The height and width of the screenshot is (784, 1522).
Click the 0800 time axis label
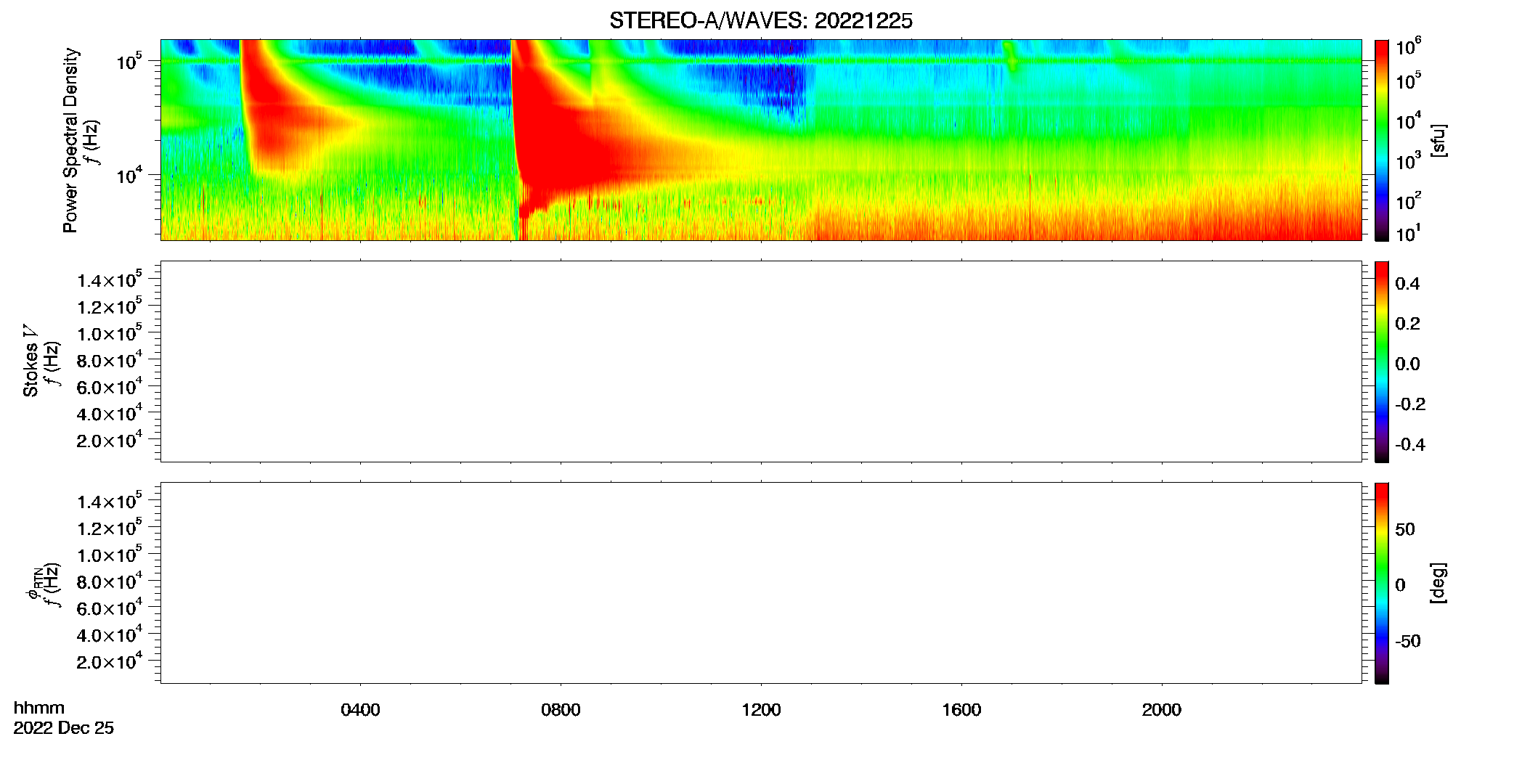tap(561, 710)
